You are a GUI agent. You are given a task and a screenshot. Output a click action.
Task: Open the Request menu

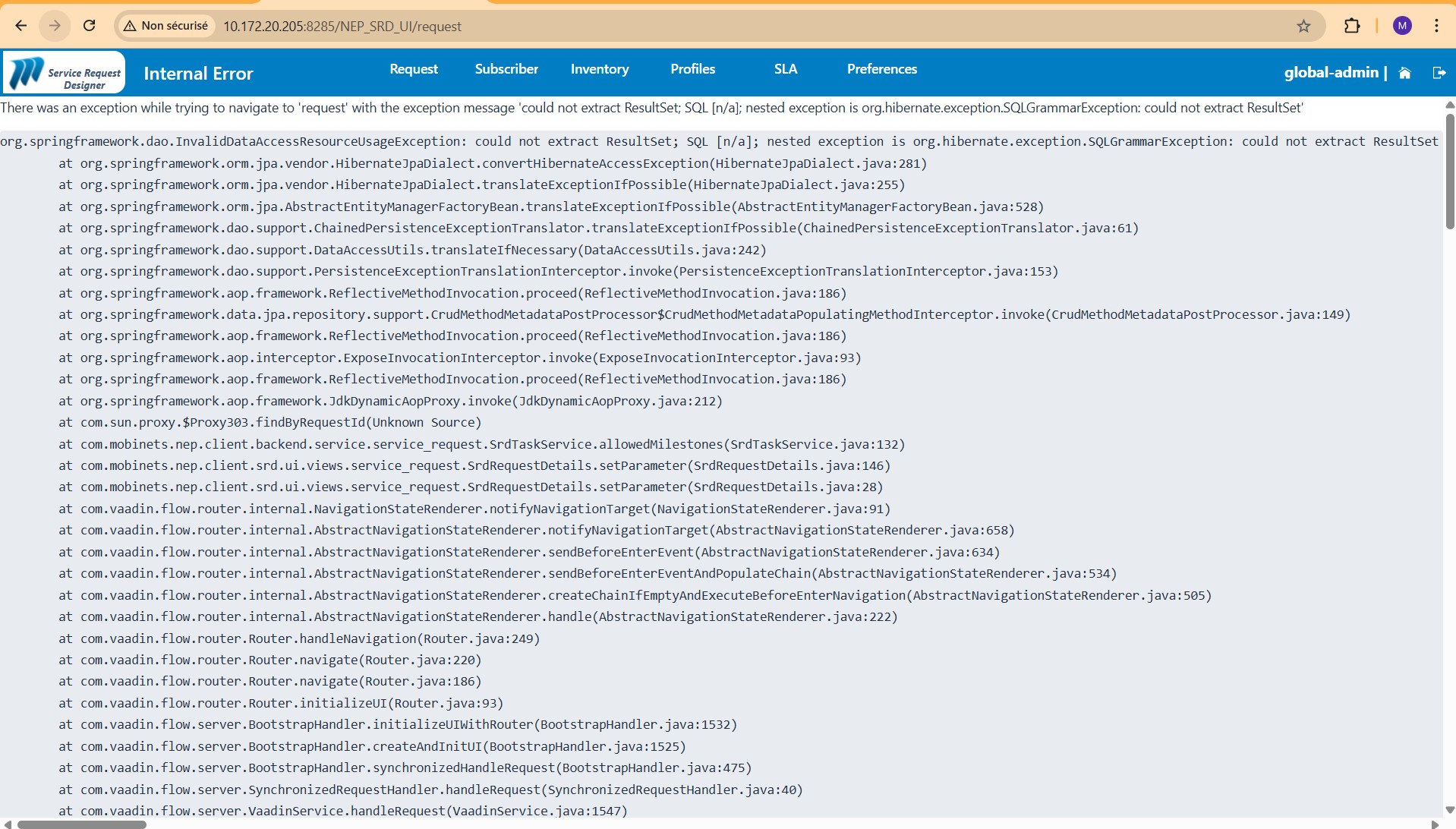tap(413, 69)
